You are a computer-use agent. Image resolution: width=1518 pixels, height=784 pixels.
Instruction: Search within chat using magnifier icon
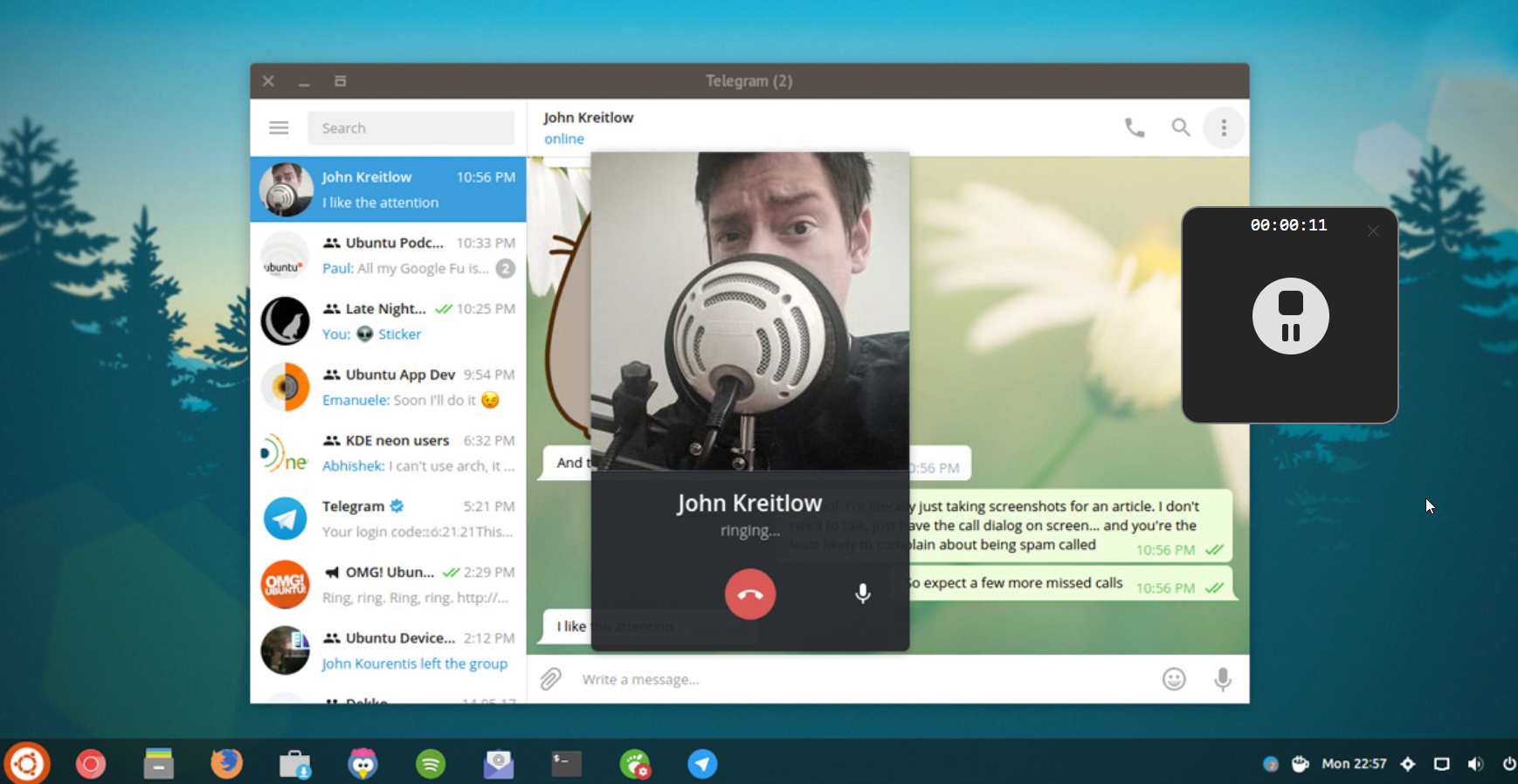(1181, 128)
